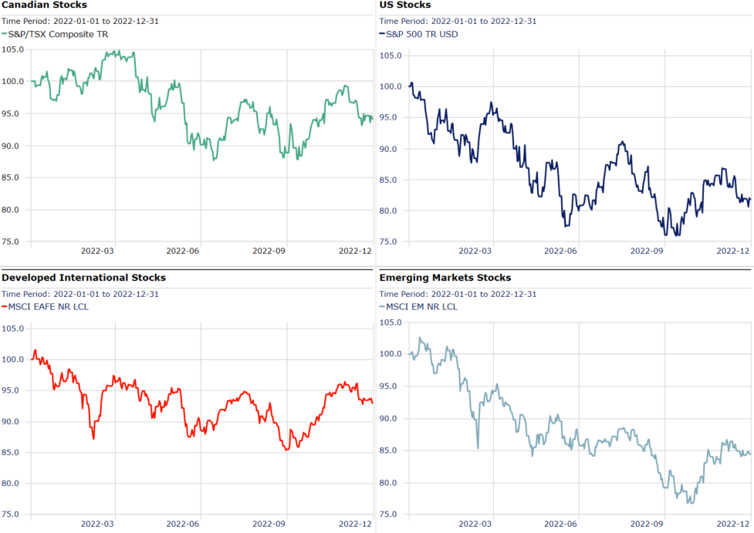Click the US Stocks chart title
Image resolution: width=754 pixels, height=533 pixels.
(405, 5)
